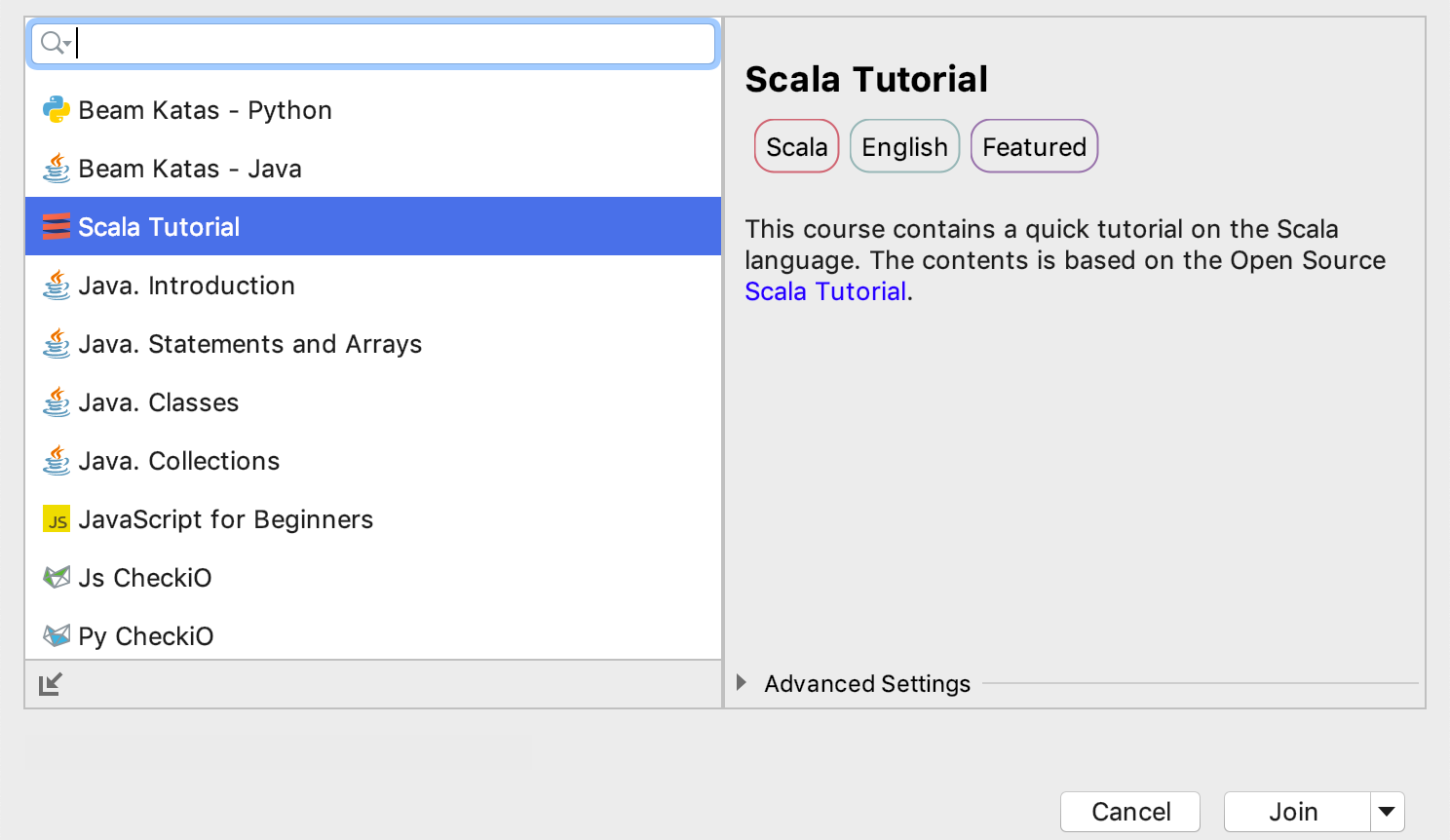Click the JS icon beside JavaScript for Beginners
This screenshot has width=1450, height=840.
point(57,518)
